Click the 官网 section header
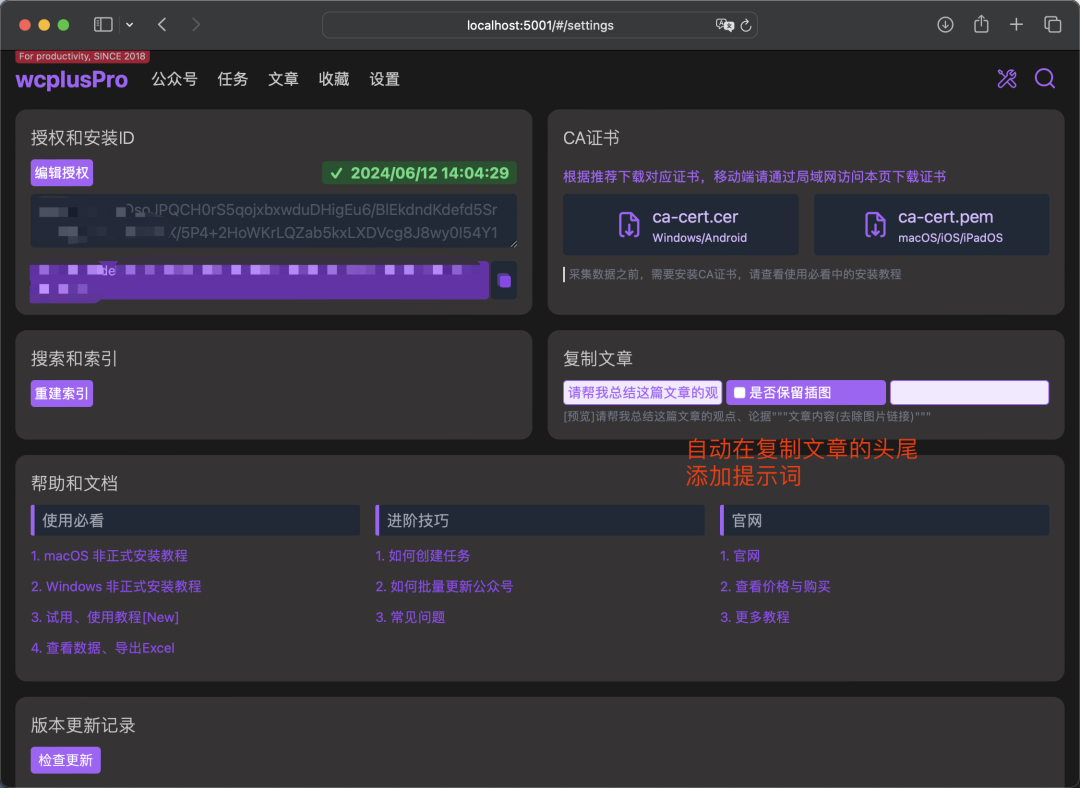Viewport: 1080px width, 788px height. [884, 520]
